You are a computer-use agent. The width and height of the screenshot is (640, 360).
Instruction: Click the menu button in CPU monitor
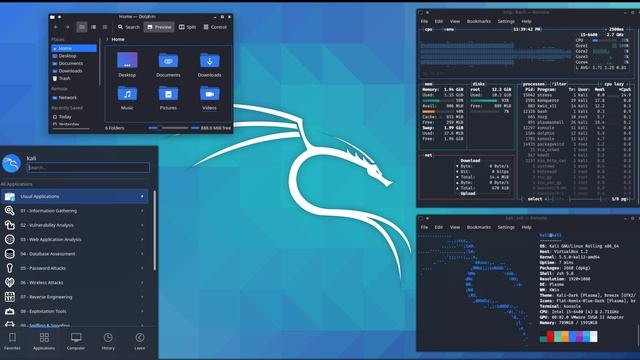(449, 29)
